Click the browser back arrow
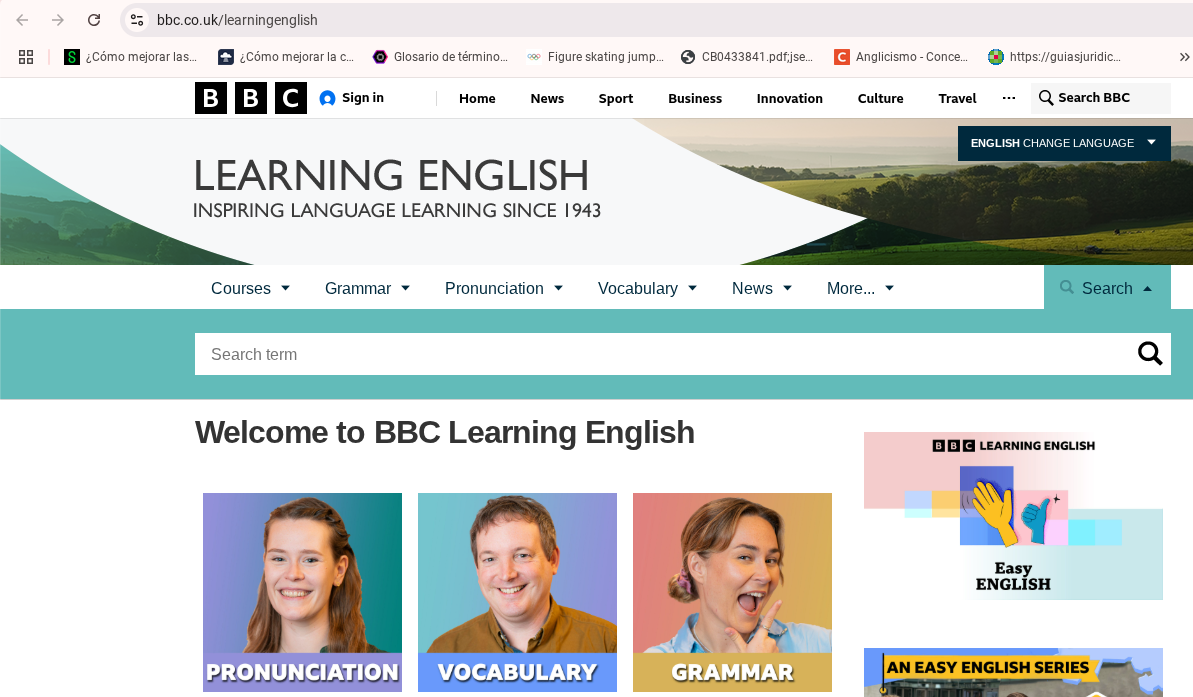 22,20
